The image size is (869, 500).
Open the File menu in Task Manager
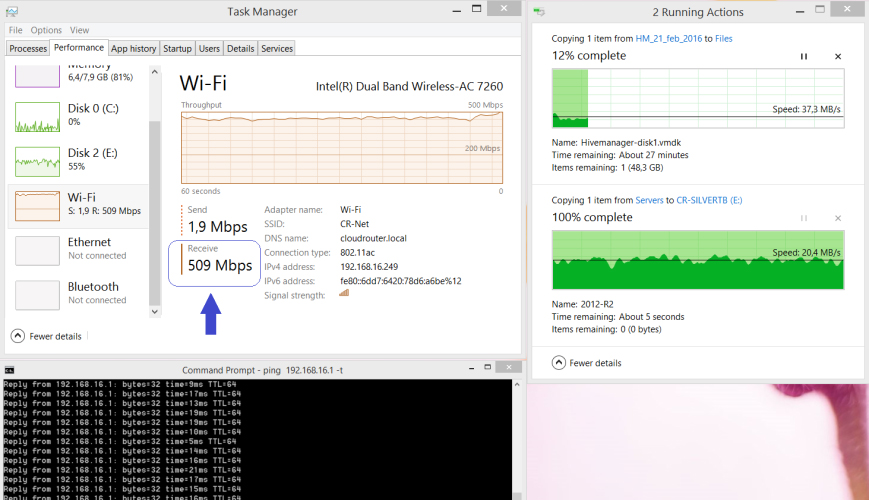pos(16,30)
